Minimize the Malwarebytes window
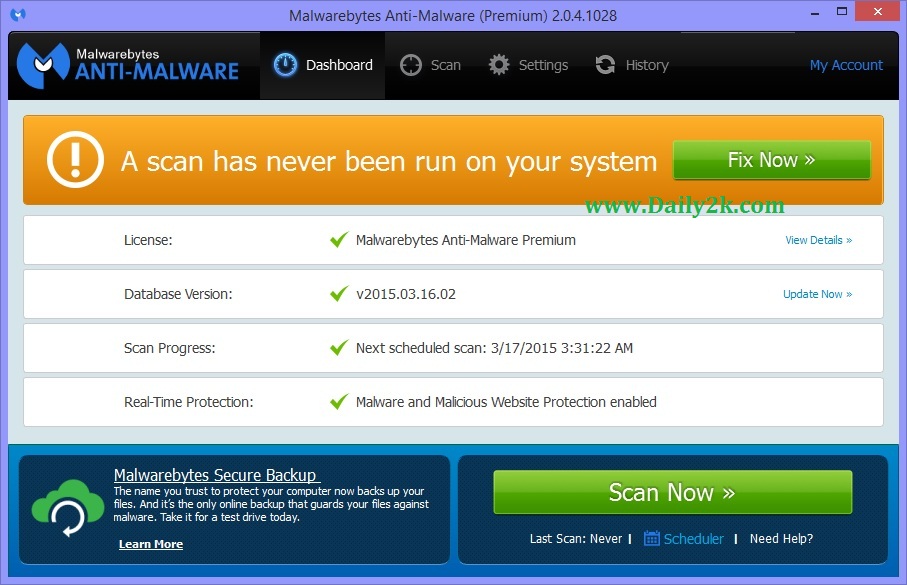The width and height of the screenshot is (907, 585). pyautogui.click(x=815, y=12)
